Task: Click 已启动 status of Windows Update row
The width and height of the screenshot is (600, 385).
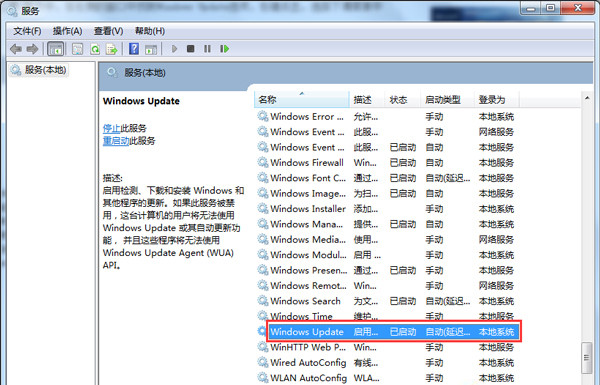Action: [403, 332]
